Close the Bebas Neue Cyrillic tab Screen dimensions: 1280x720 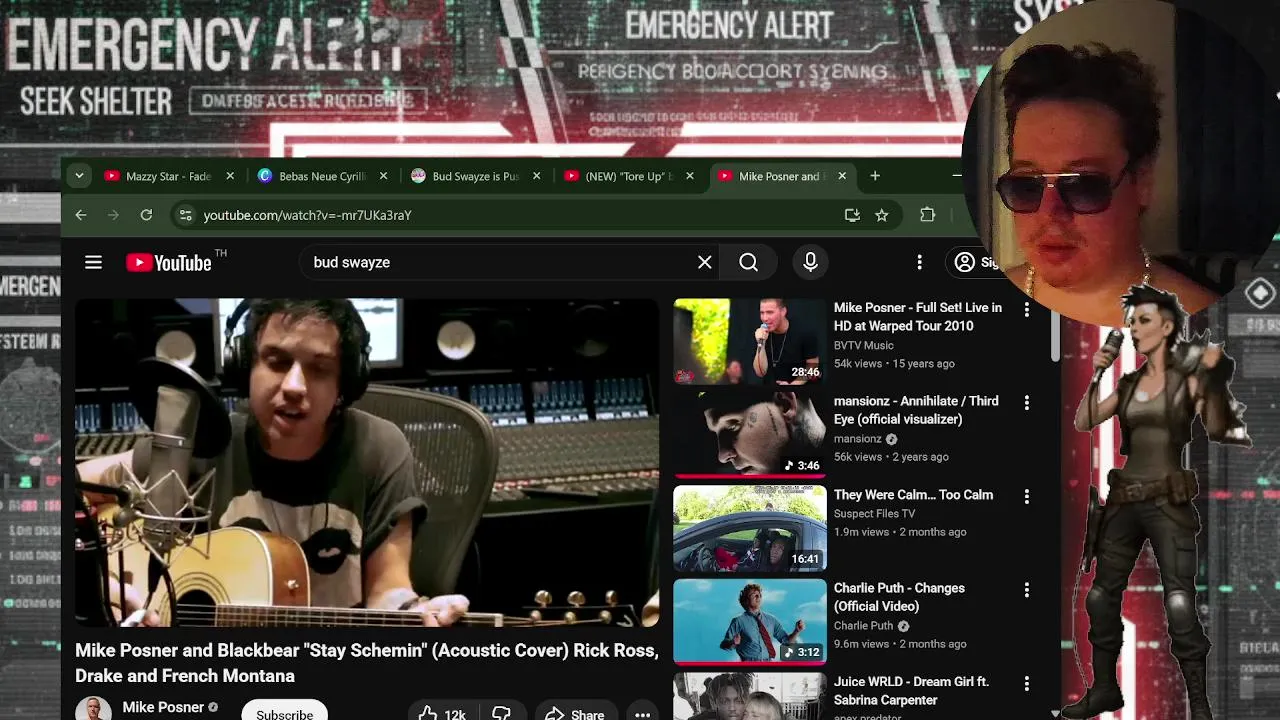pyautogui.click(x=383, y=176)
